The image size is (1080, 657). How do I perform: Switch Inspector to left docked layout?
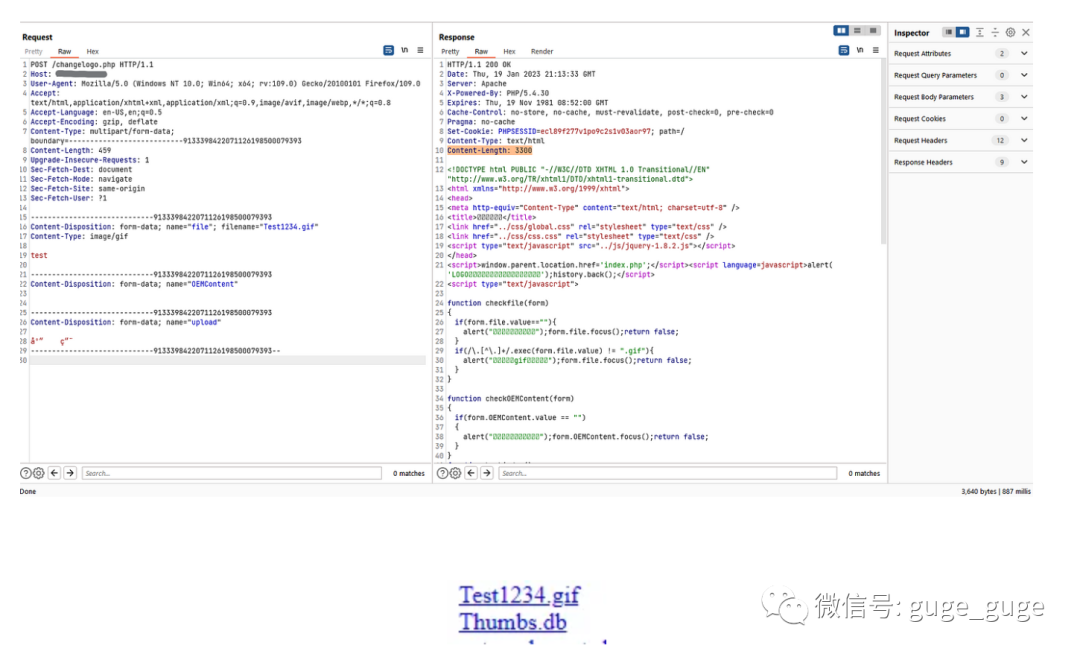coord(948,32)
